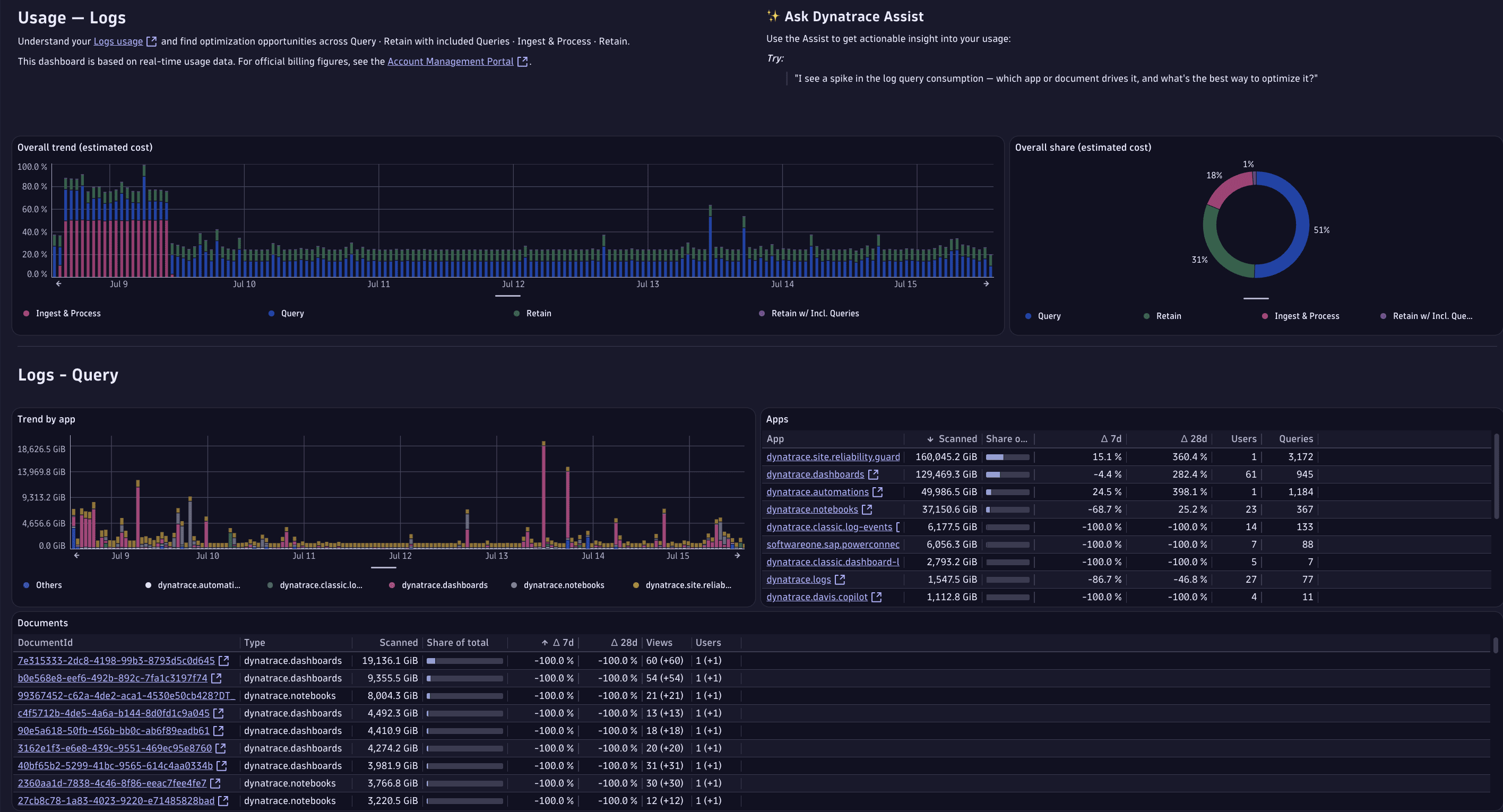Click the Documents table vertical scrollbar
Image resolution: width=1503 pixels, height=812 pixels.
coord(1495,645)
